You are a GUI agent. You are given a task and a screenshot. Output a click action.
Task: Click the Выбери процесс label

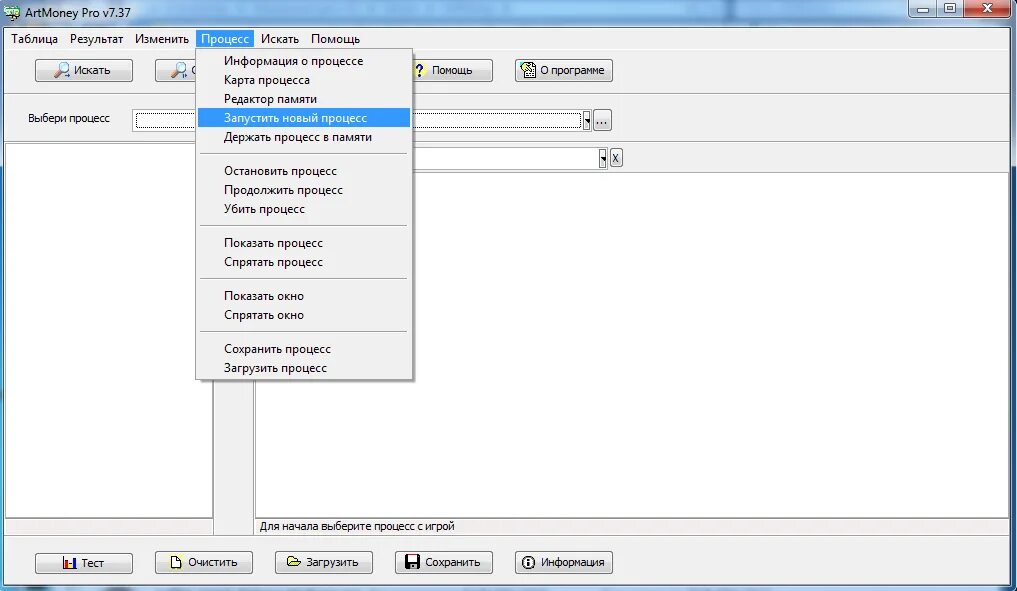[69, 118]
